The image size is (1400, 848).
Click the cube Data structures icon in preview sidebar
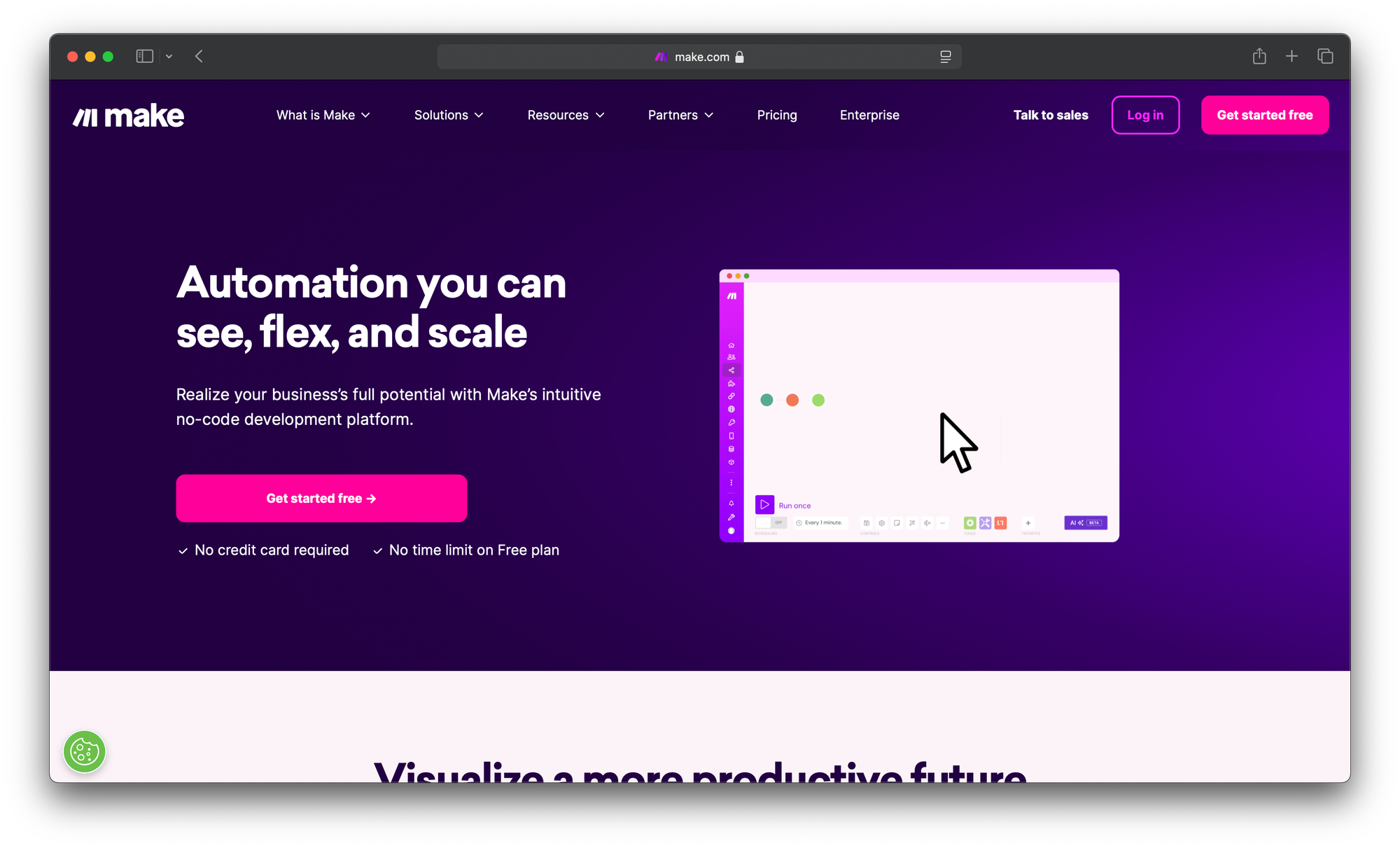[731, 462]
